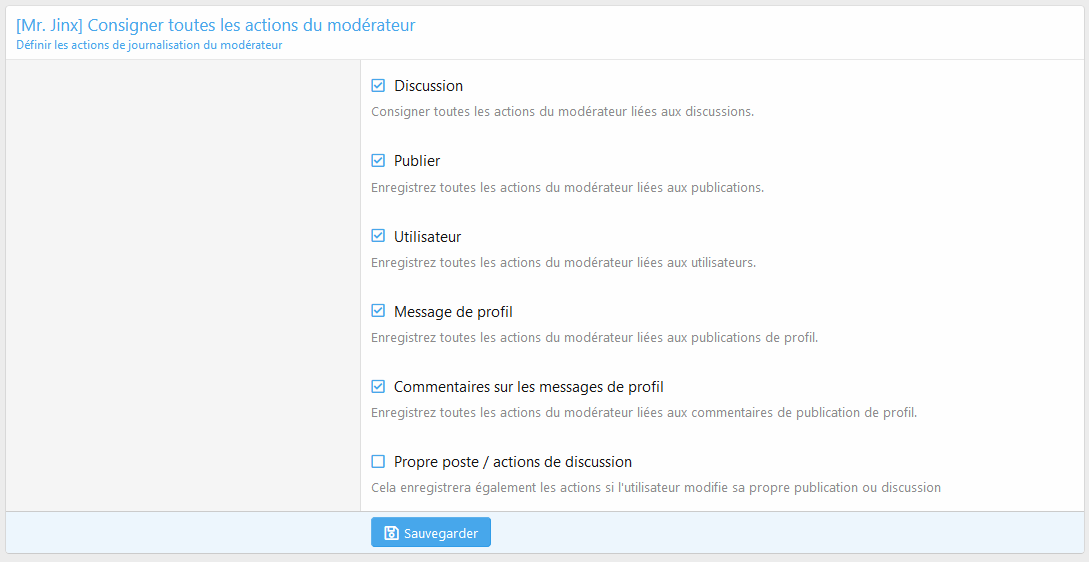Click the description about "publications de profil"
The image size is (1089, 562).
pos(594,337)
